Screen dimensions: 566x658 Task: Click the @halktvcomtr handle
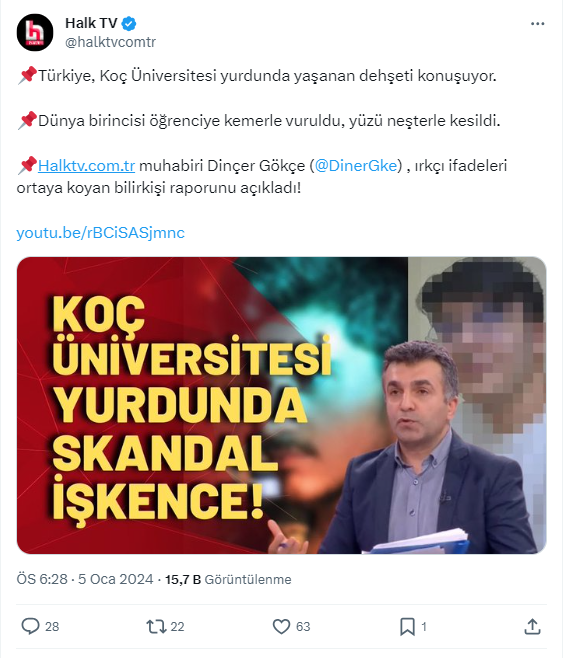(x=110, y=42)
